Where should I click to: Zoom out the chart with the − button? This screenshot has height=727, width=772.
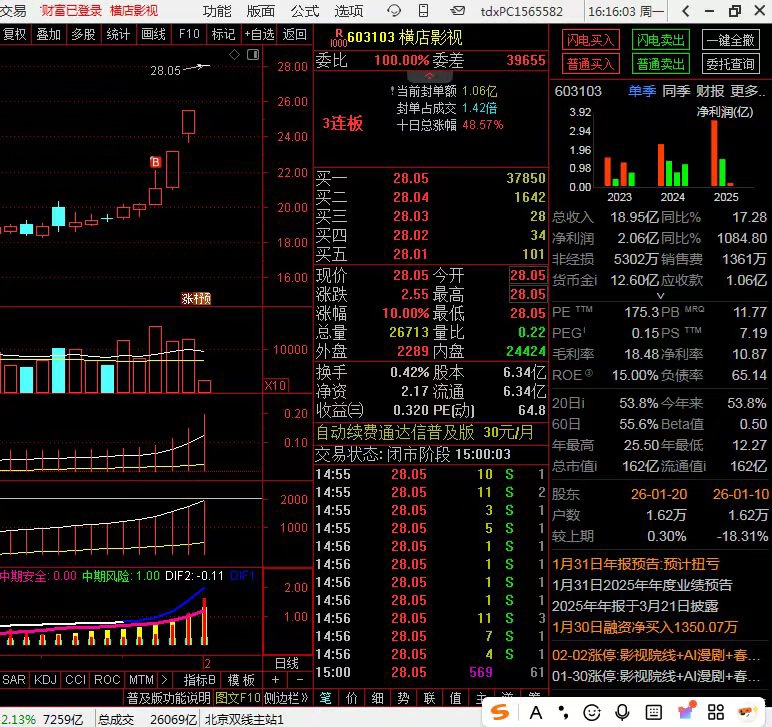click(x=299, y=680)
